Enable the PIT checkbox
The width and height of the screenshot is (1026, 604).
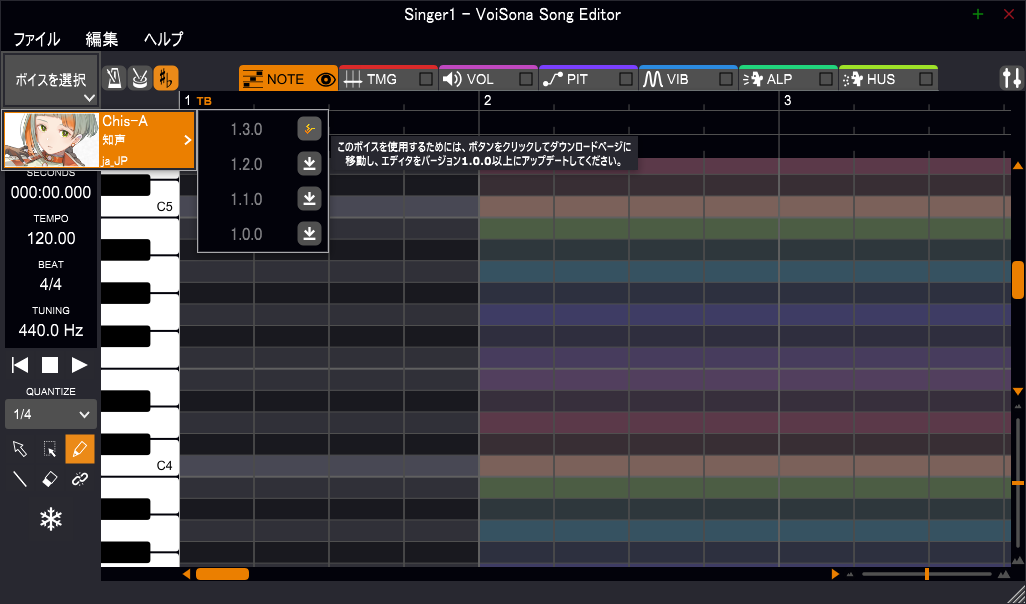coord(626,79)
